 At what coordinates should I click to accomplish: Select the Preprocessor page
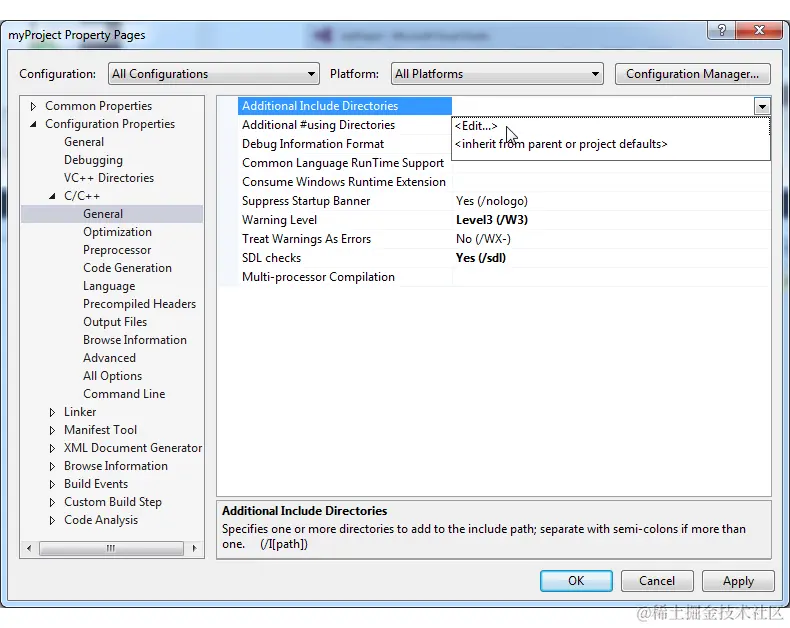[117, 250]
